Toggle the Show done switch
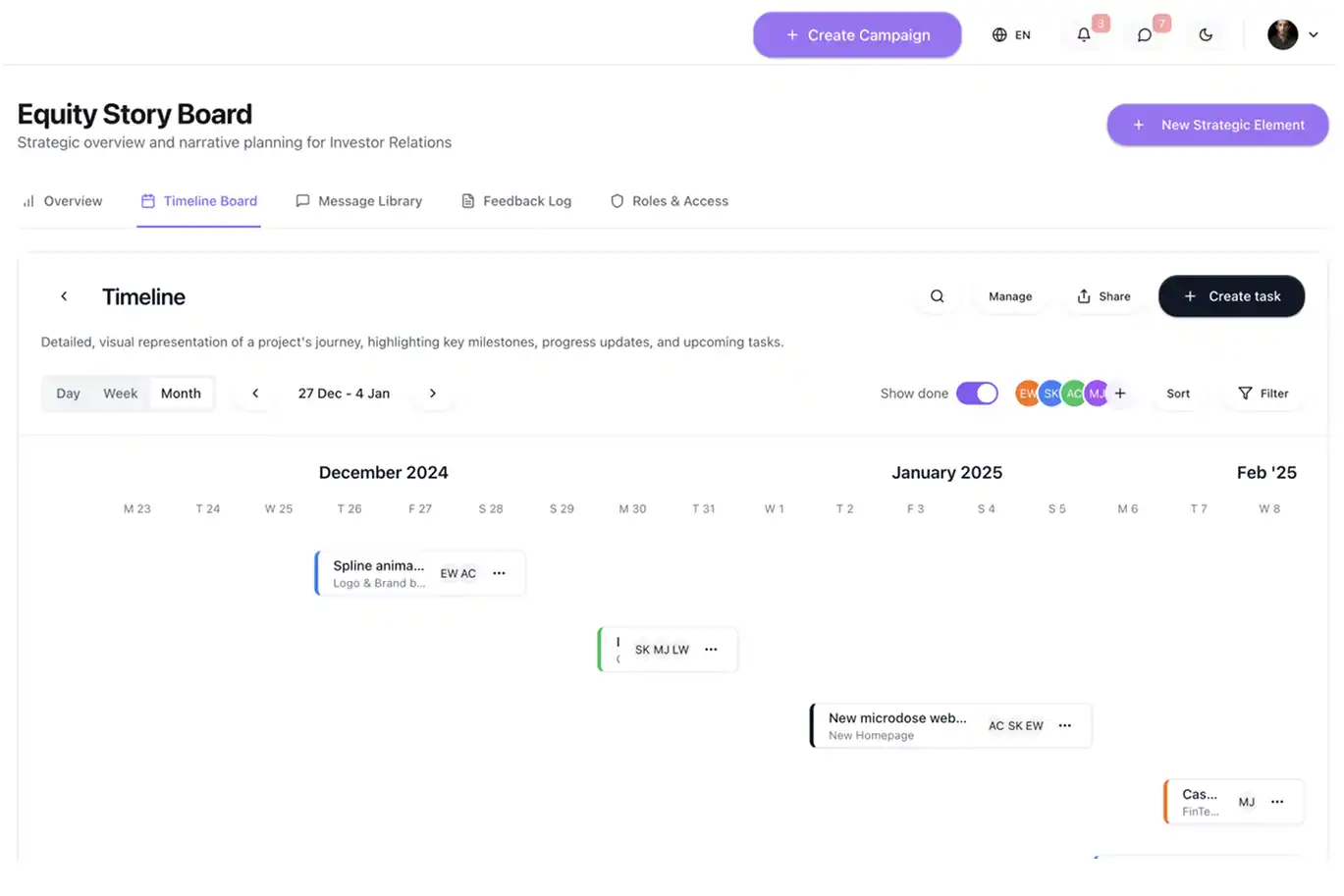Screen dimensions: 1344x896 pyautogui.click(x=977, y=394)
